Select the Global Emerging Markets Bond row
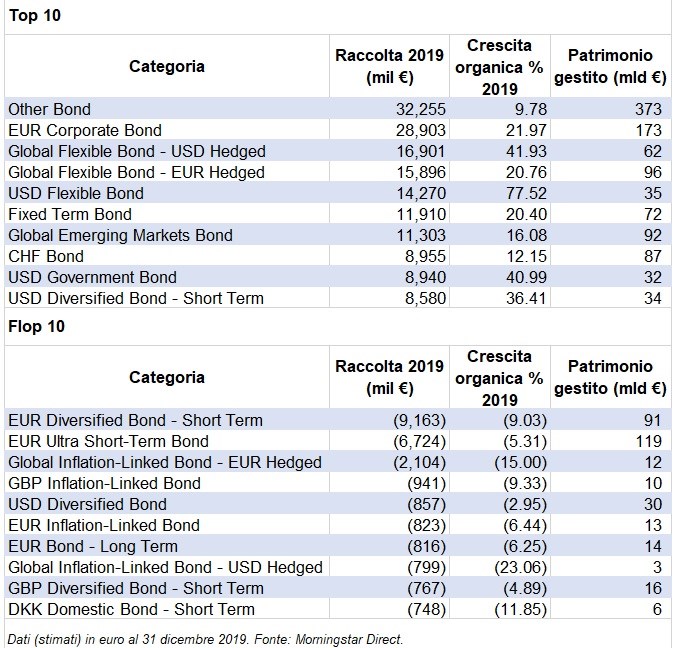Viewport: 674px width, 648px height. 120,235
